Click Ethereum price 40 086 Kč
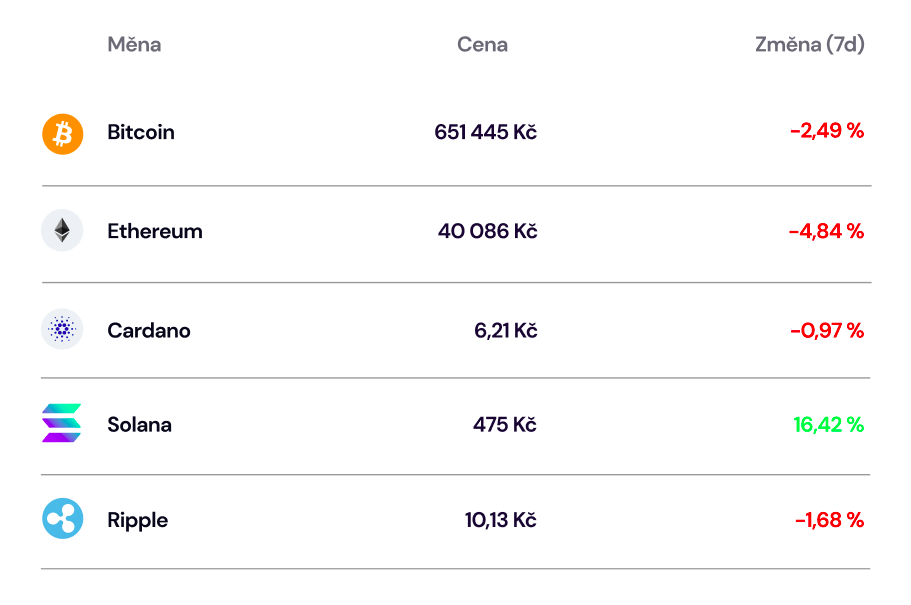 click(x=488, y=231)
